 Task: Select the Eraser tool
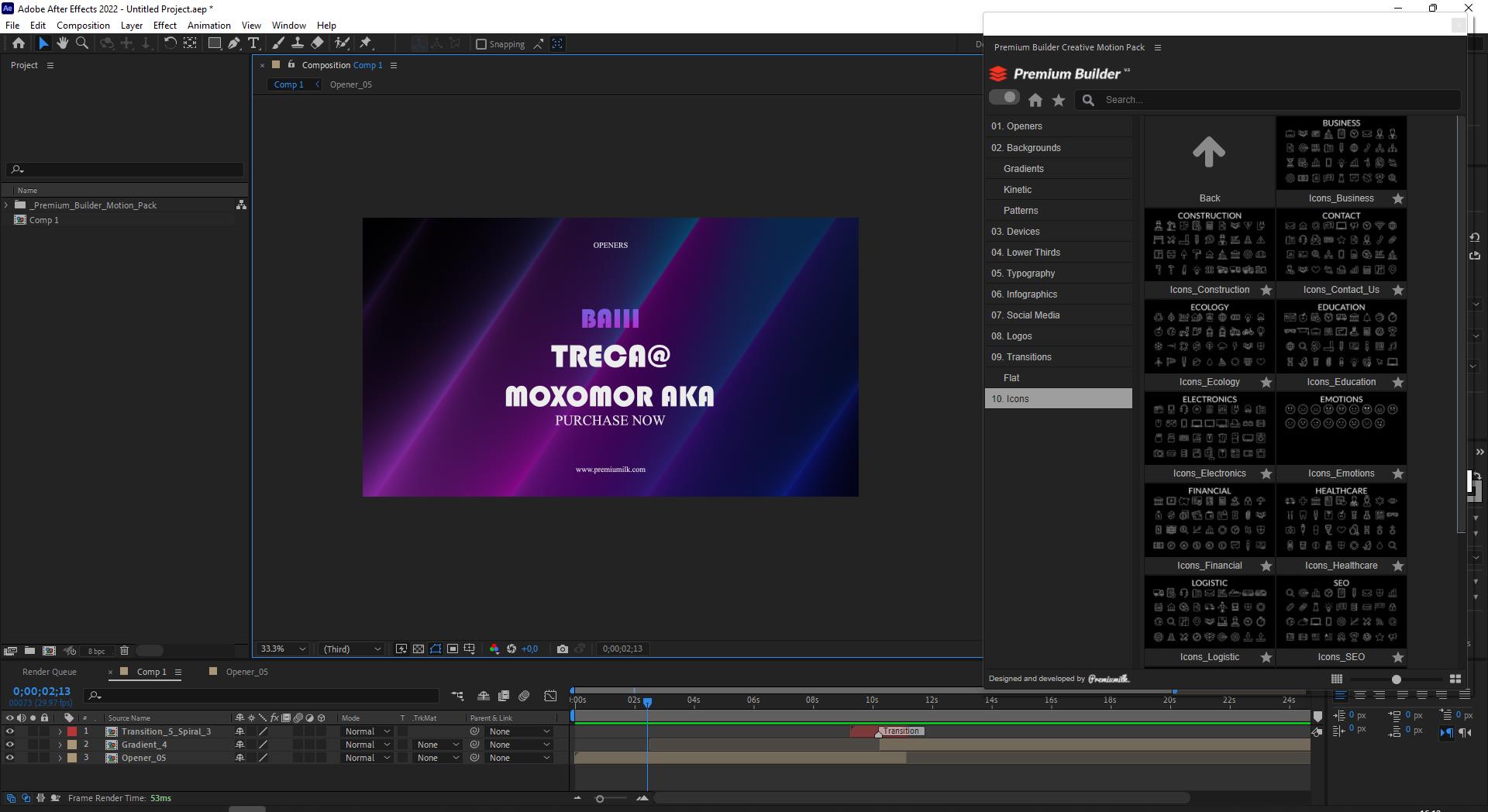(317, 44)
